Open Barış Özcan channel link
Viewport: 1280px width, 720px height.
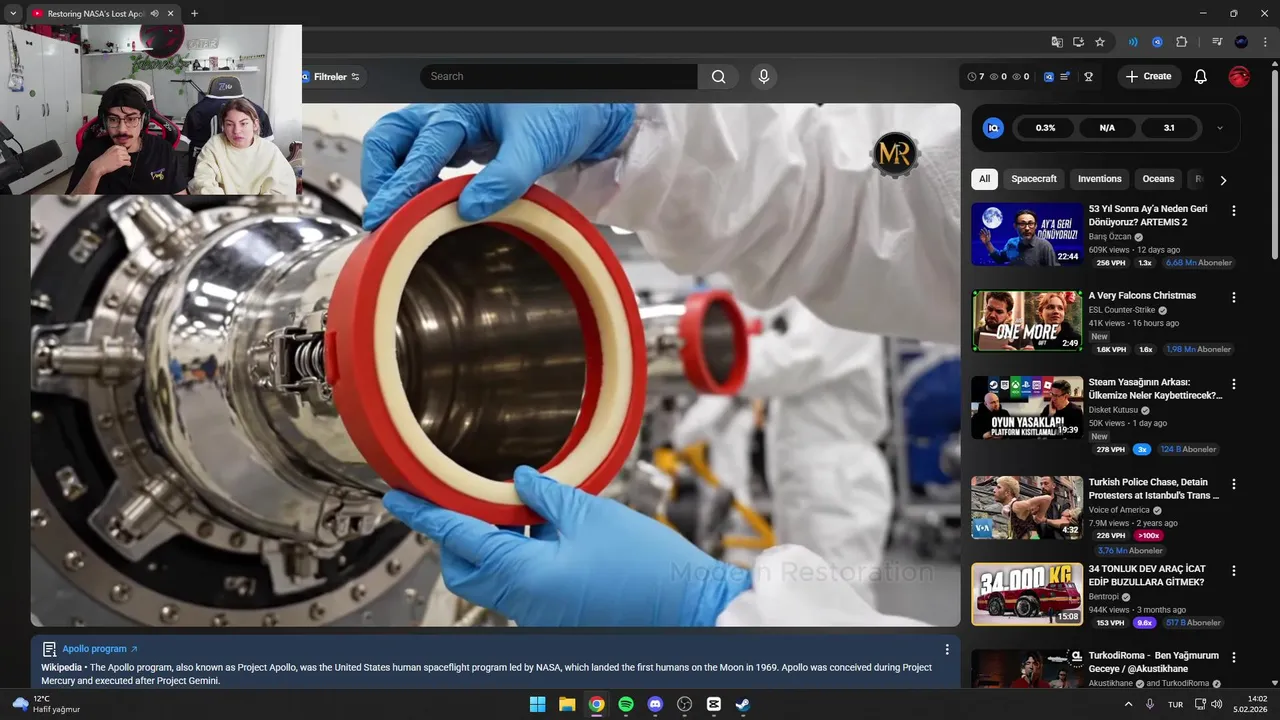click(1110, 237)
